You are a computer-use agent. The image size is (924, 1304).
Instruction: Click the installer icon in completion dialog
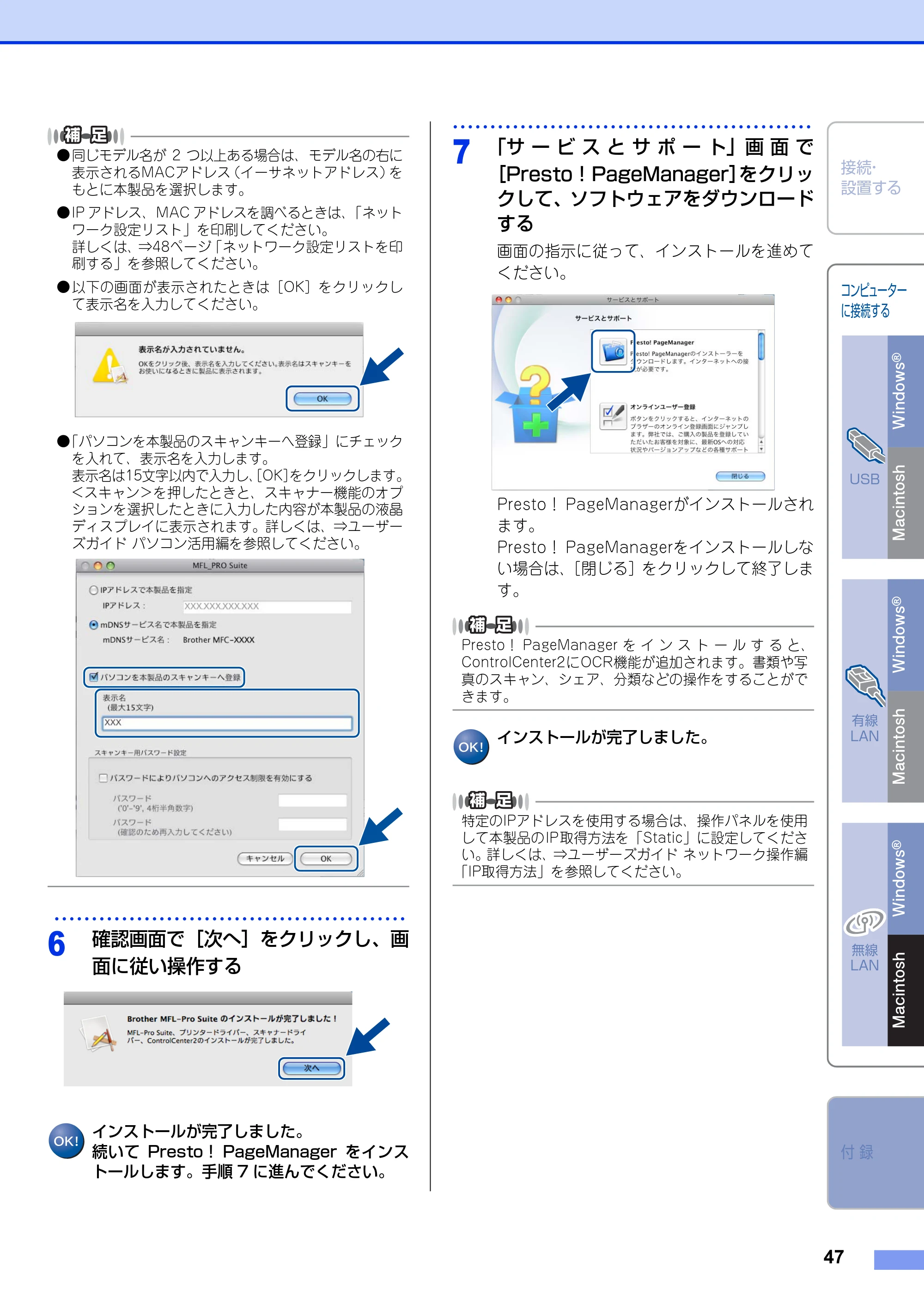pos(97,1033)
